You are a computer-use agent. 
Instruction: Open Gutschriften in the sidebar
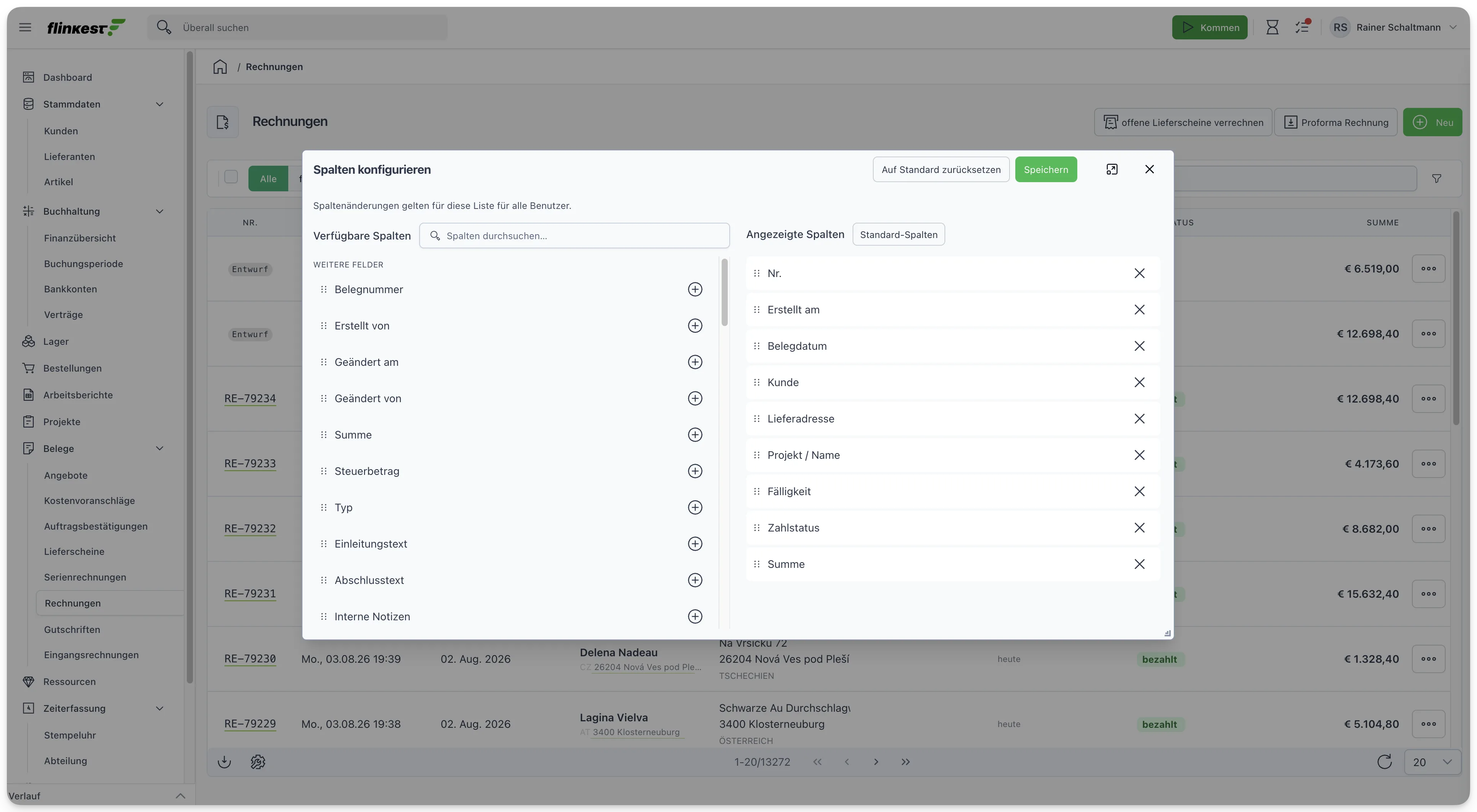[x=72, y=629]
